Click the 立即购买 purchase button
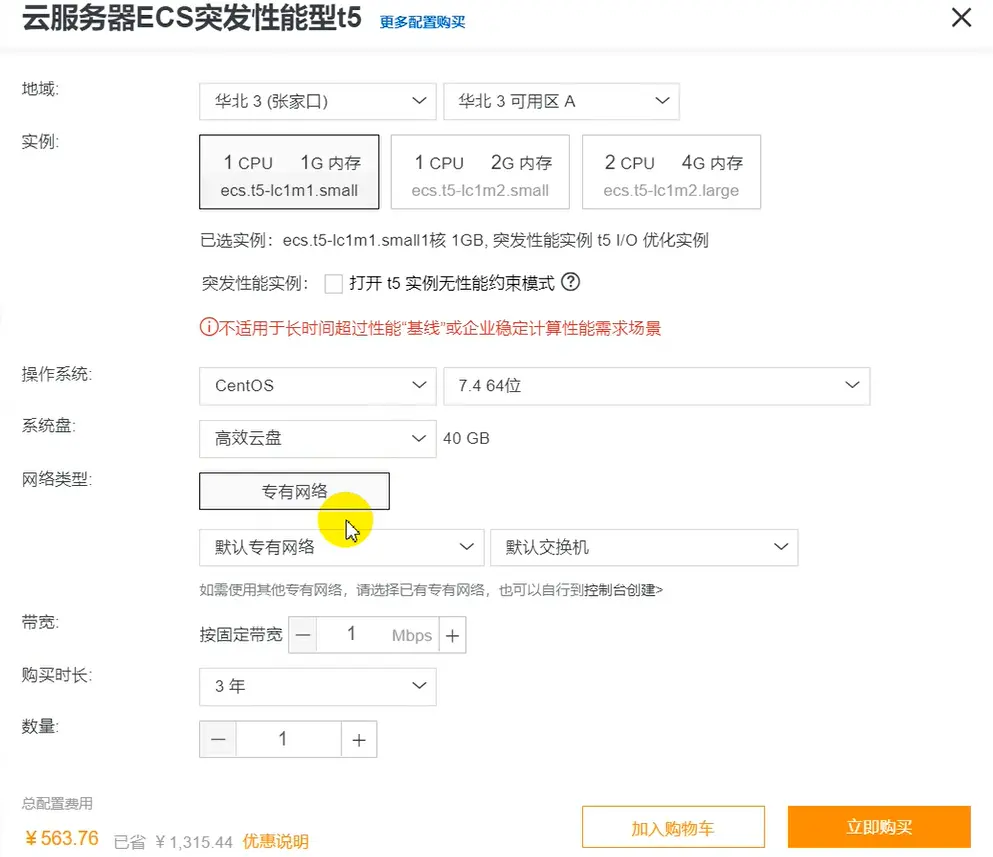 878,826
